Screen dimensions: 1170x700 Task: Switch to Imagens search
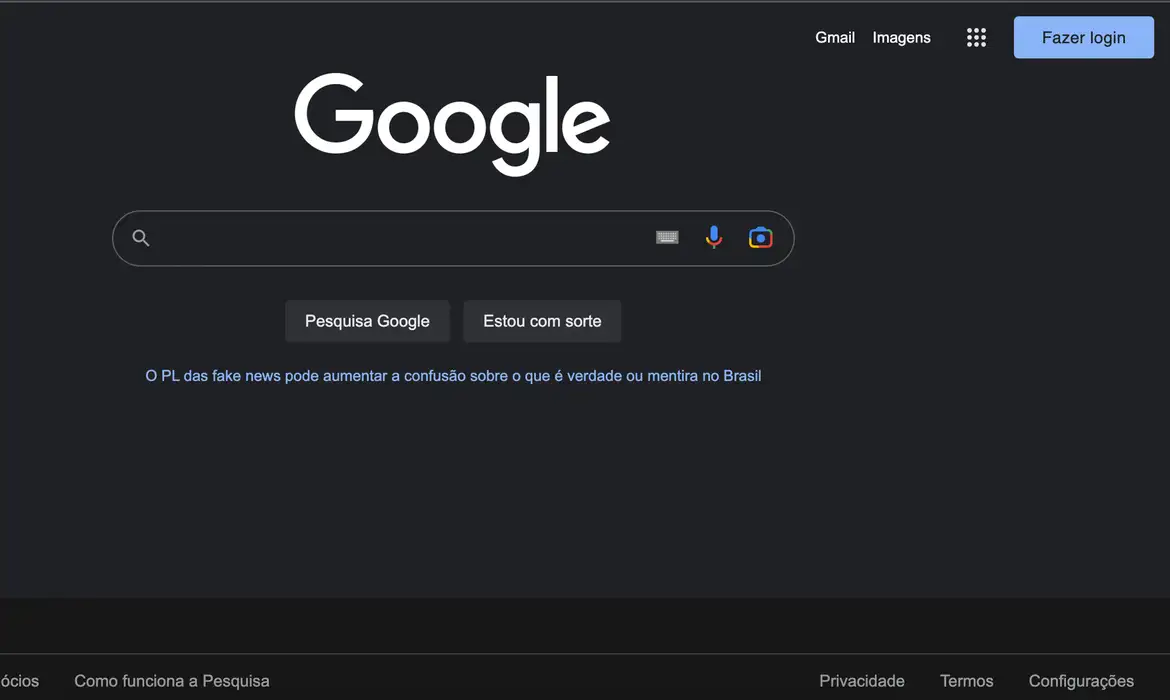pos(900,37)
